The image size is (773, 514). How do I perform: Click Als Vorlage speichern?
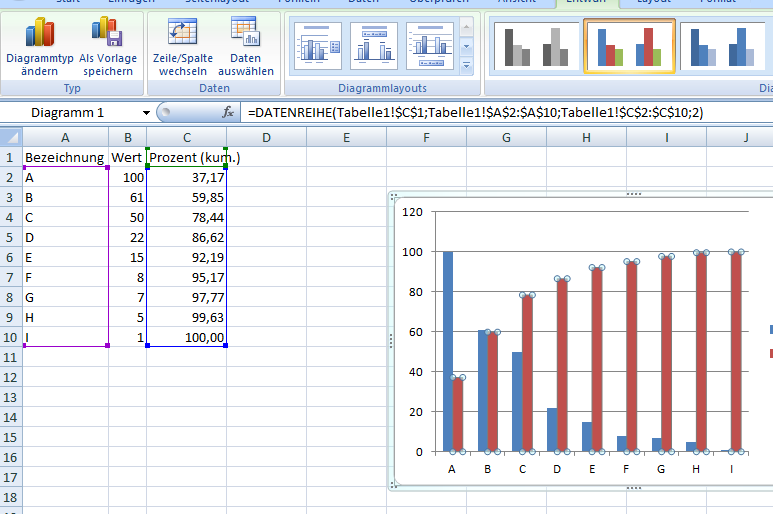click(x=108, y=47)
